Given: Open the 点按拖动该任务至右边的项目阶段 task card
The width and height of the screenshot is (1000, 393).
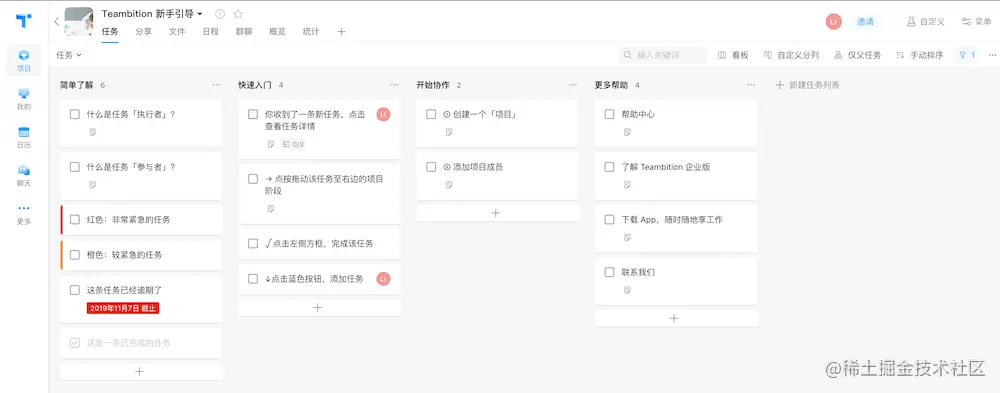Looking at the screenshot, I should click(x=319, y=193).
